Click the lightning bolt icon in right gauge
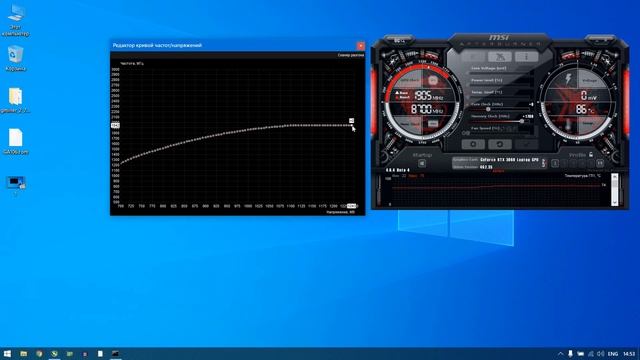The image size is (640, 360). (x=568, y=79)
